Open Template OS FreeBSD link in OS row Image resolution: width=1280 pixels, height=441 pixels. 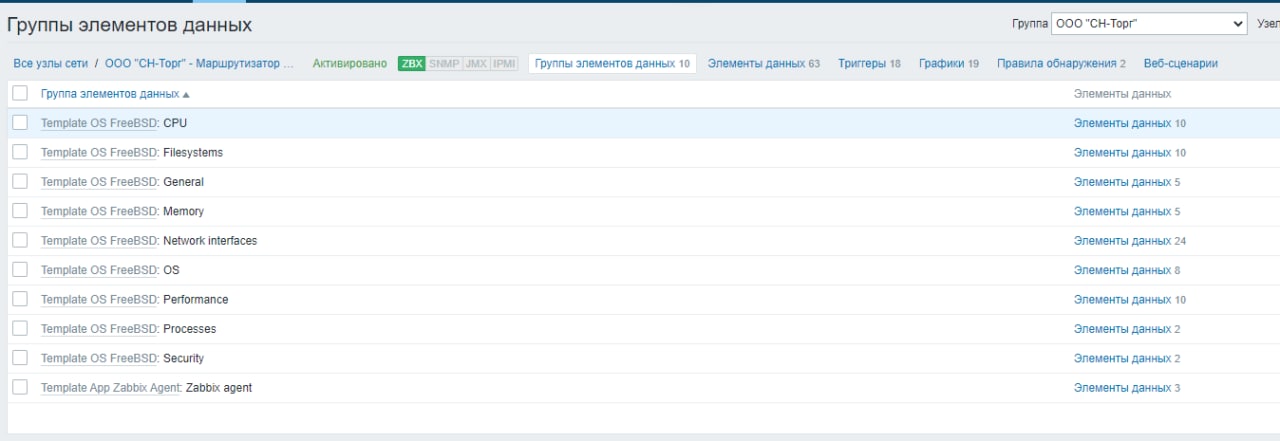click(99, 270)
